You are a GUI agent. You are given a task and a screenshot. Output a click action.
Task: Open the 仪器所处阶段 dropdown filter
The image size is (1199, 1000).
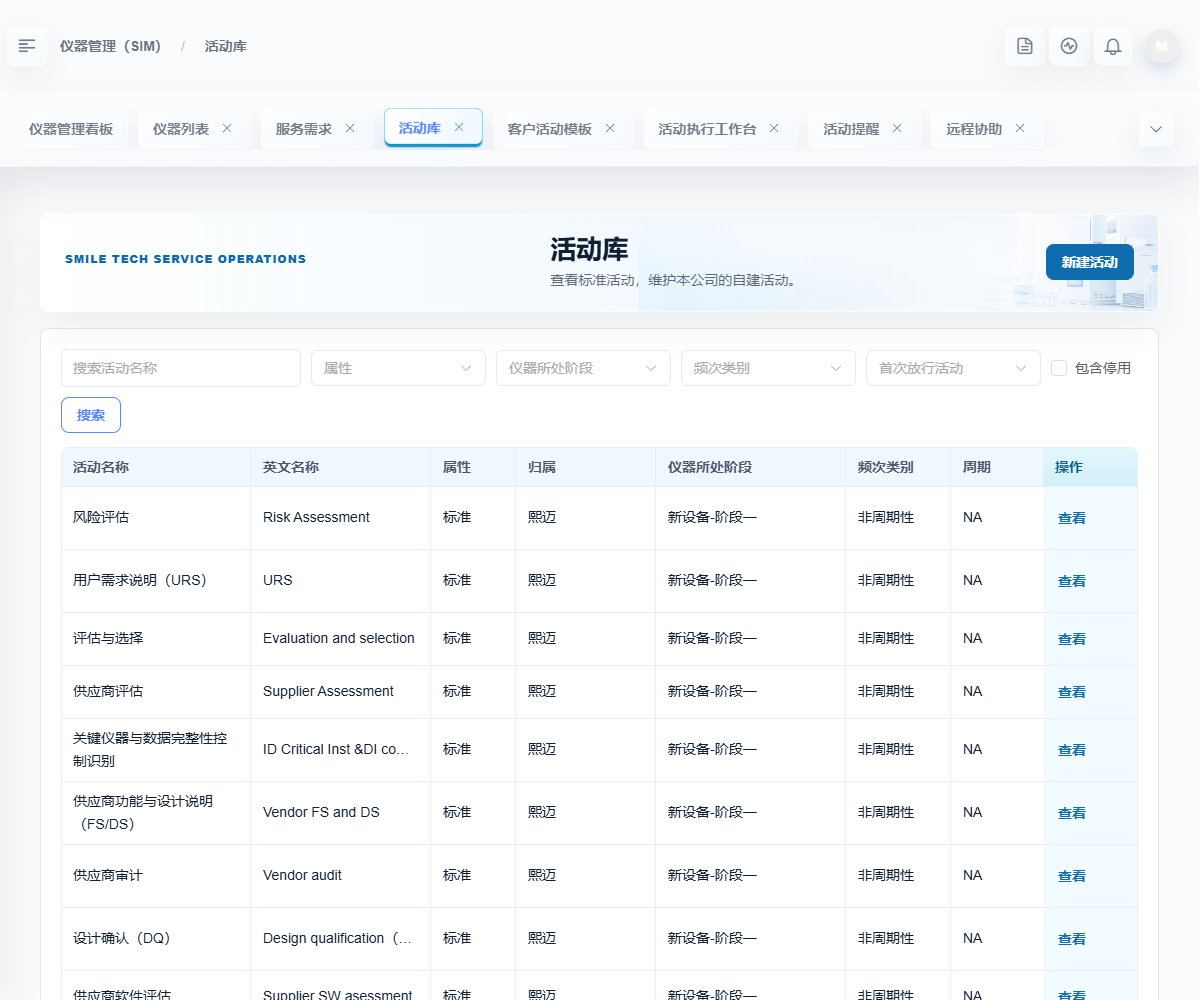click(x=583, y=368)
